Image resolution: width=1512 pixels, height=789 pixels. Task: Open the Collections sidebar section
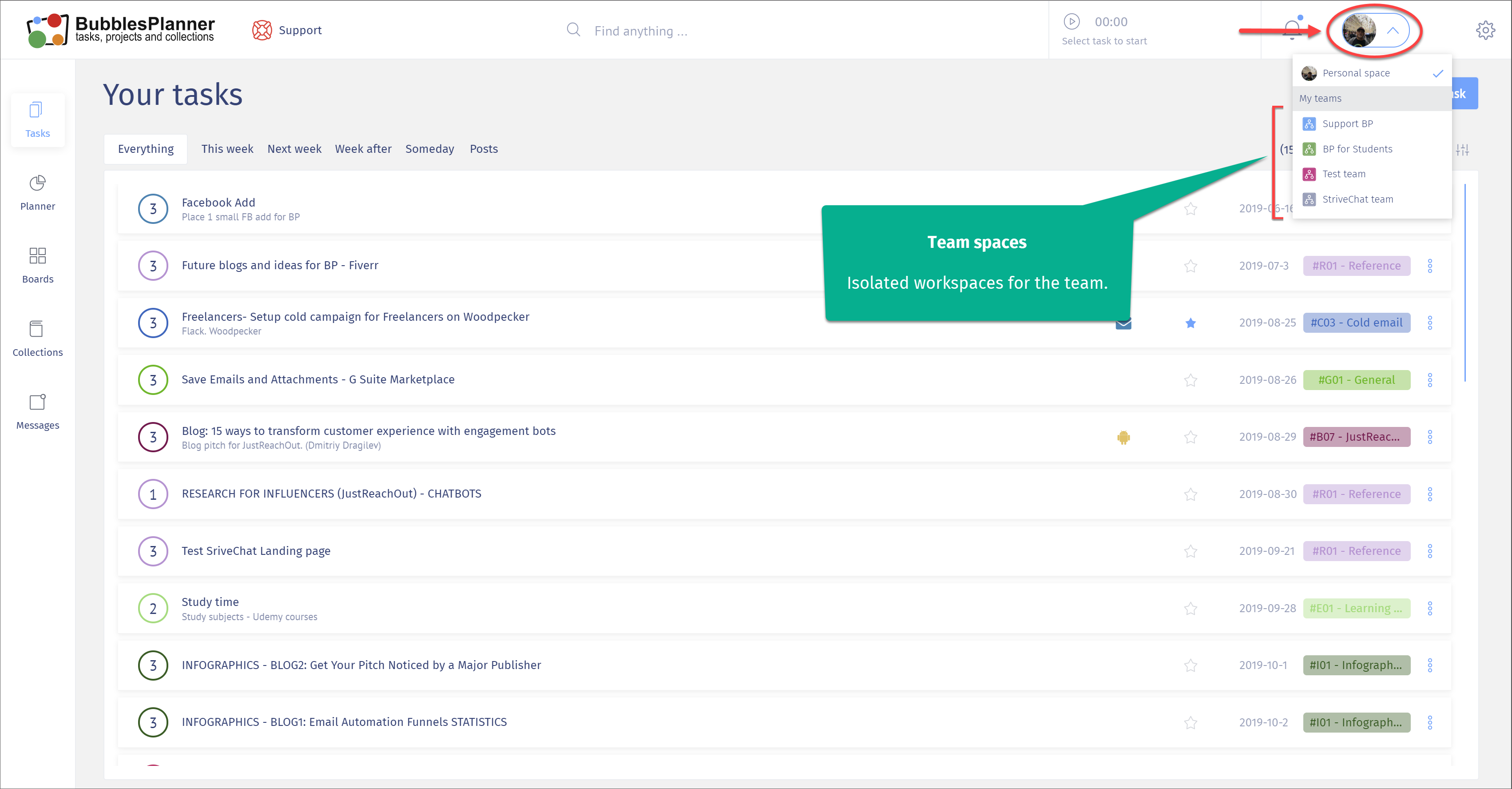click(38, 339)
